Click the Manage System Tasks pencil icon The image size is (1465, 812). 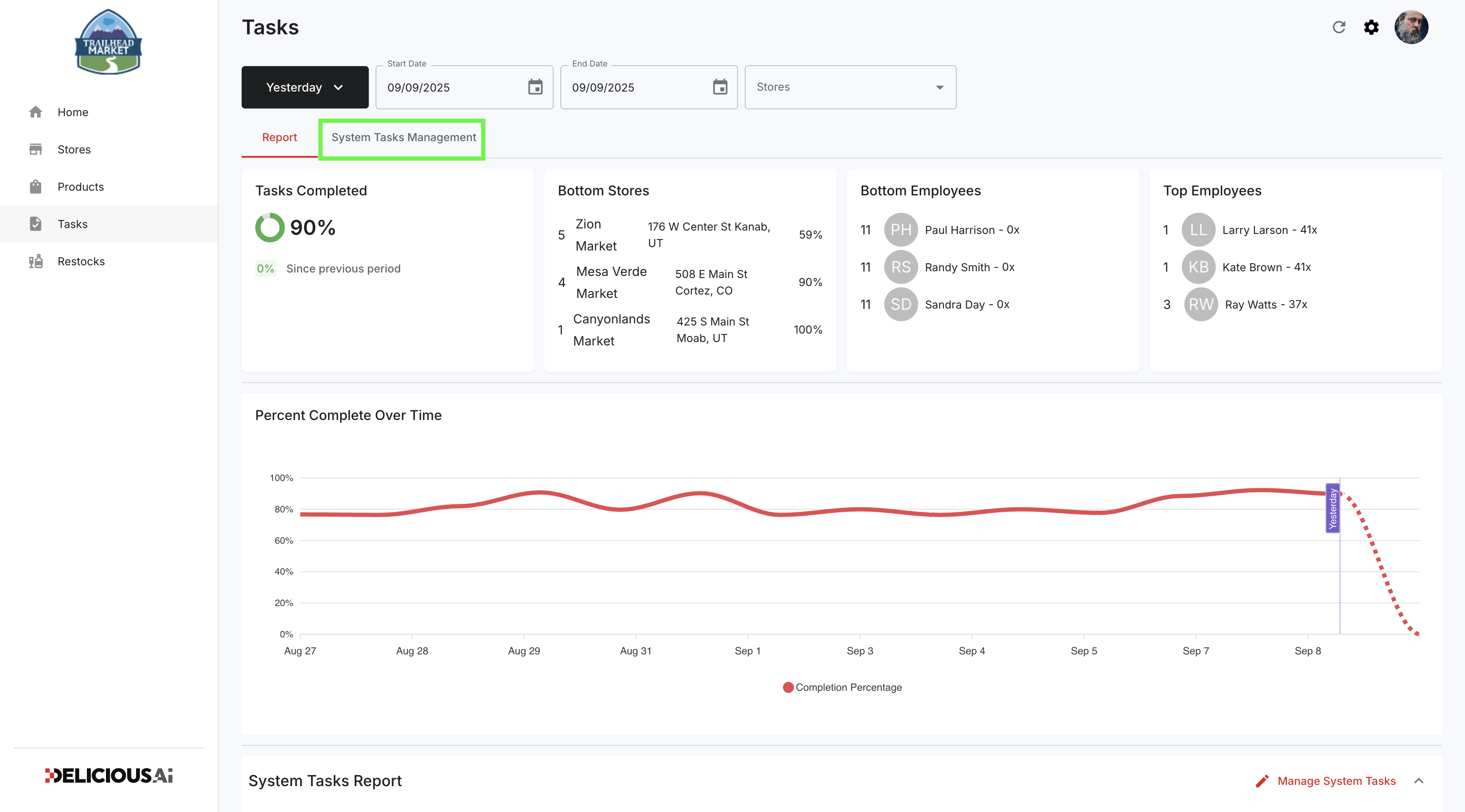tap(1262, 781)
